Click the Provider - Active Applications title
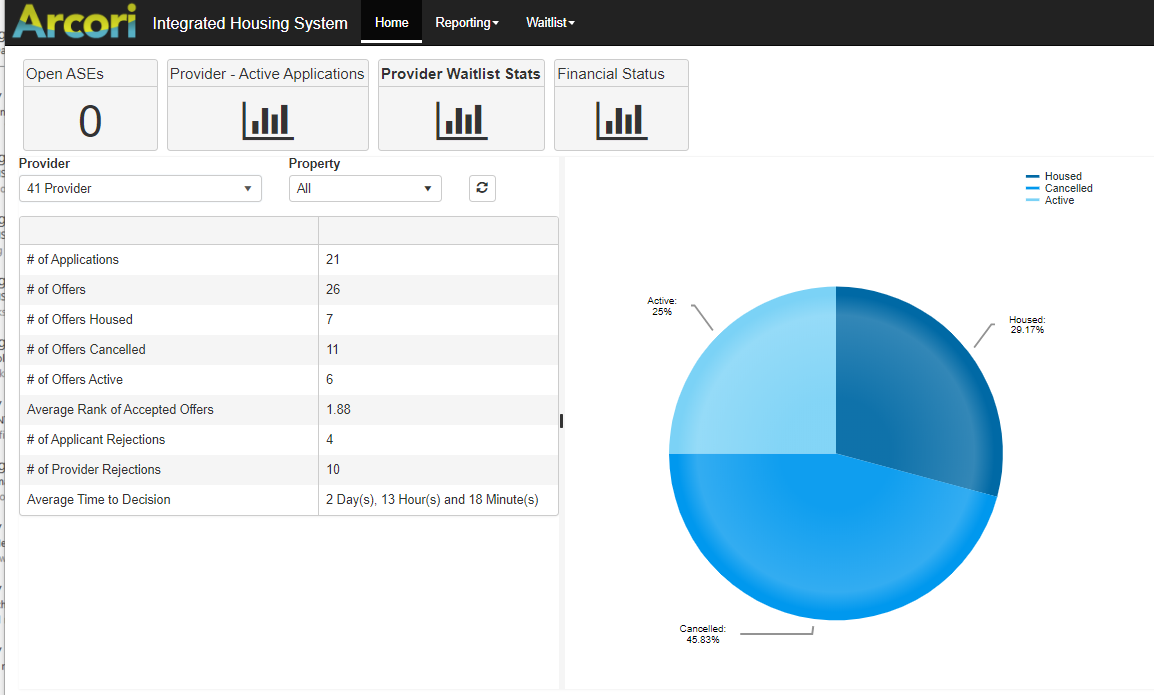 [x=267, y=74]
